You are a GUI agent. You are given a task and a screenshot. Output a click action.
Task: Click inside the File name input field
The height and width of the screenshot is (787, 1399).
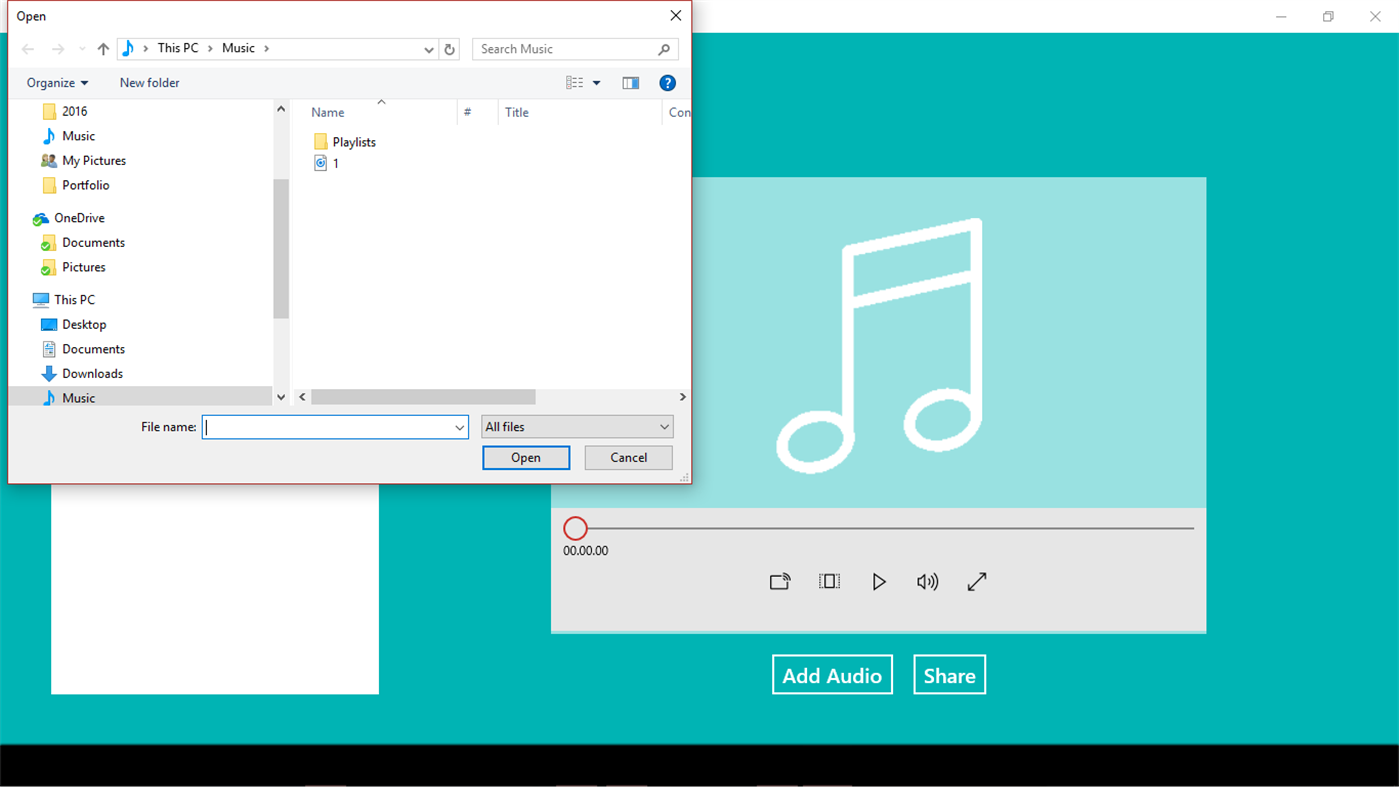point(330,426)
